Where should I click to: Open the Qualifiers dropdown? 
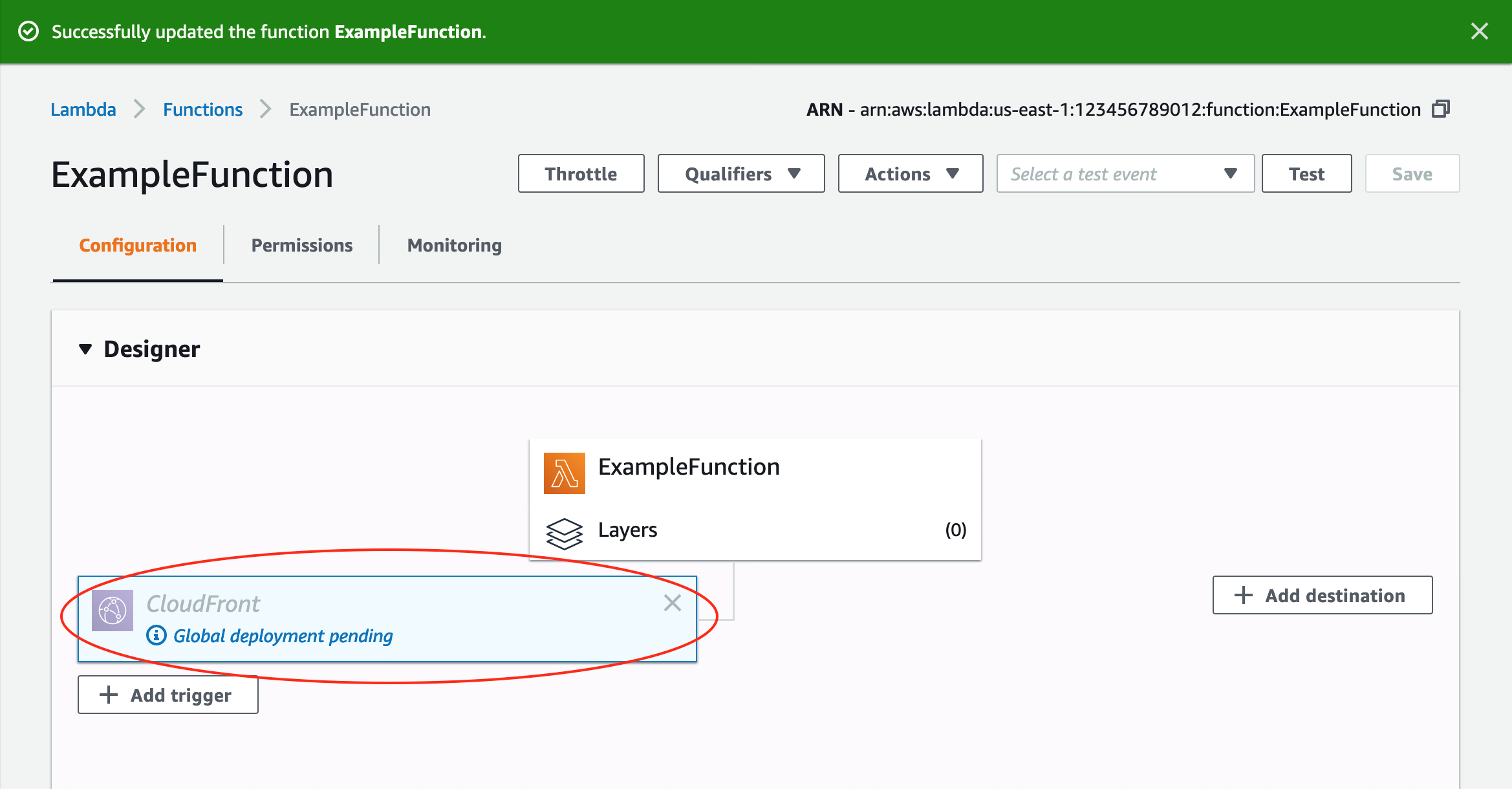click(x=741, y=173)
